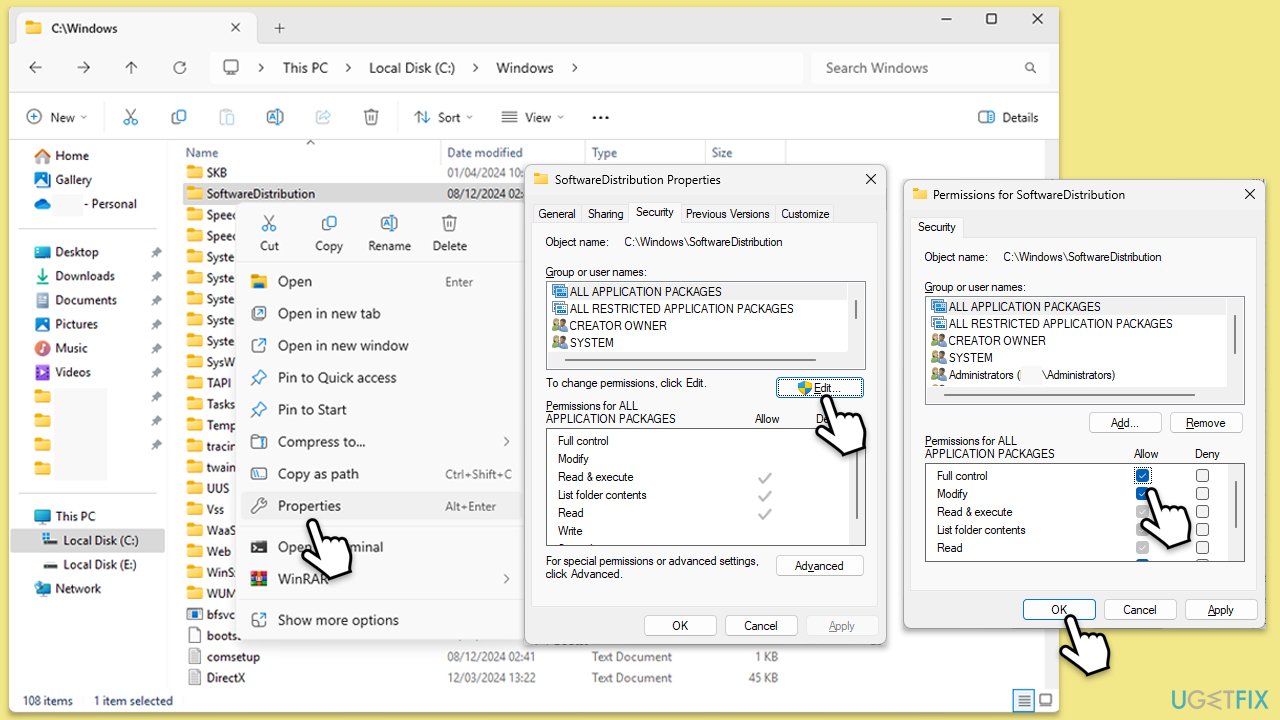Viewport: 1280px width, 720px height.
Task: Expand the WinRAR submenu
Action: [506, 578]
